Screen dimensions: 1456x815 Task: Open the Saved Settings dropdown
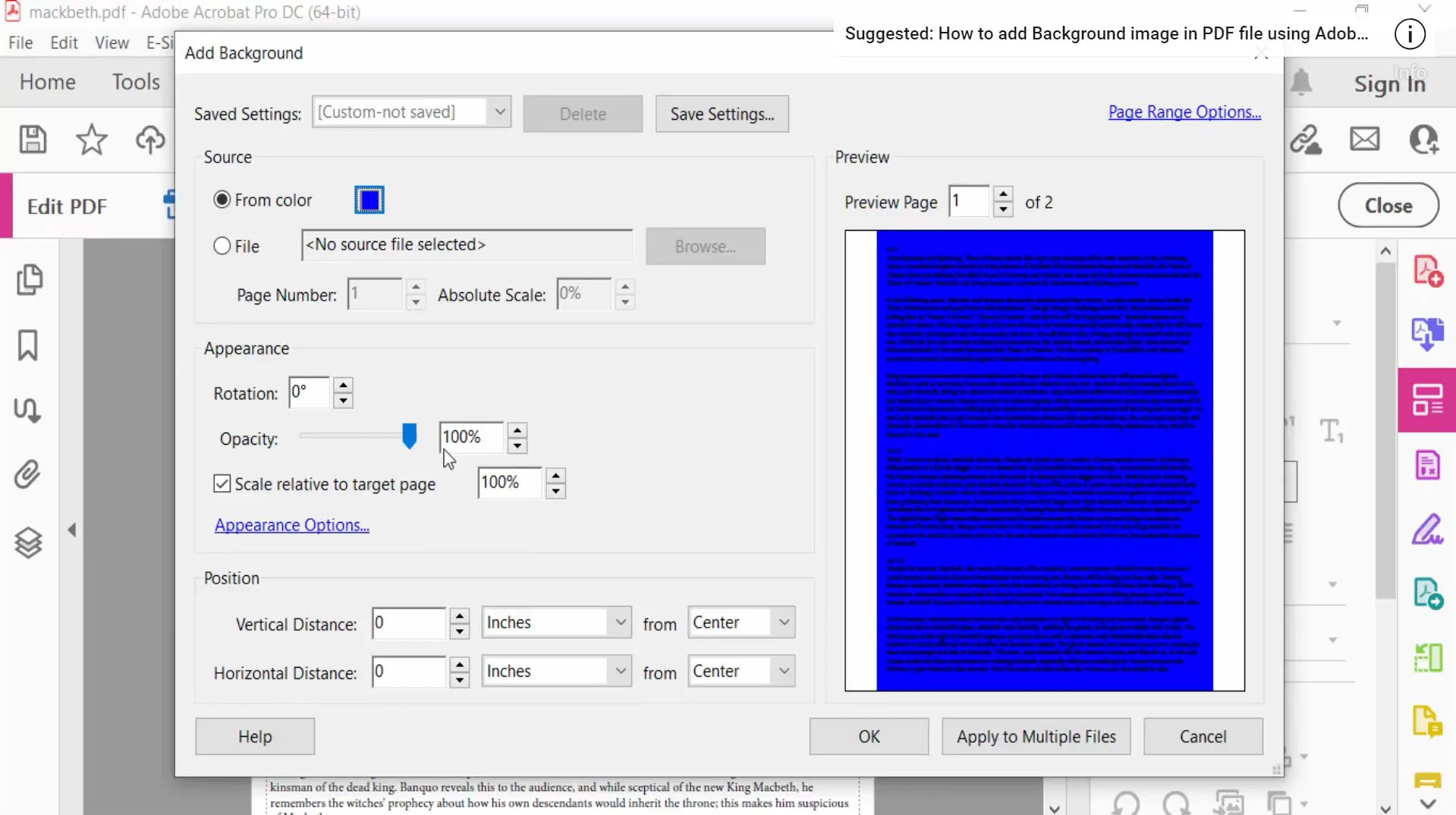click(x=499, y=112)
